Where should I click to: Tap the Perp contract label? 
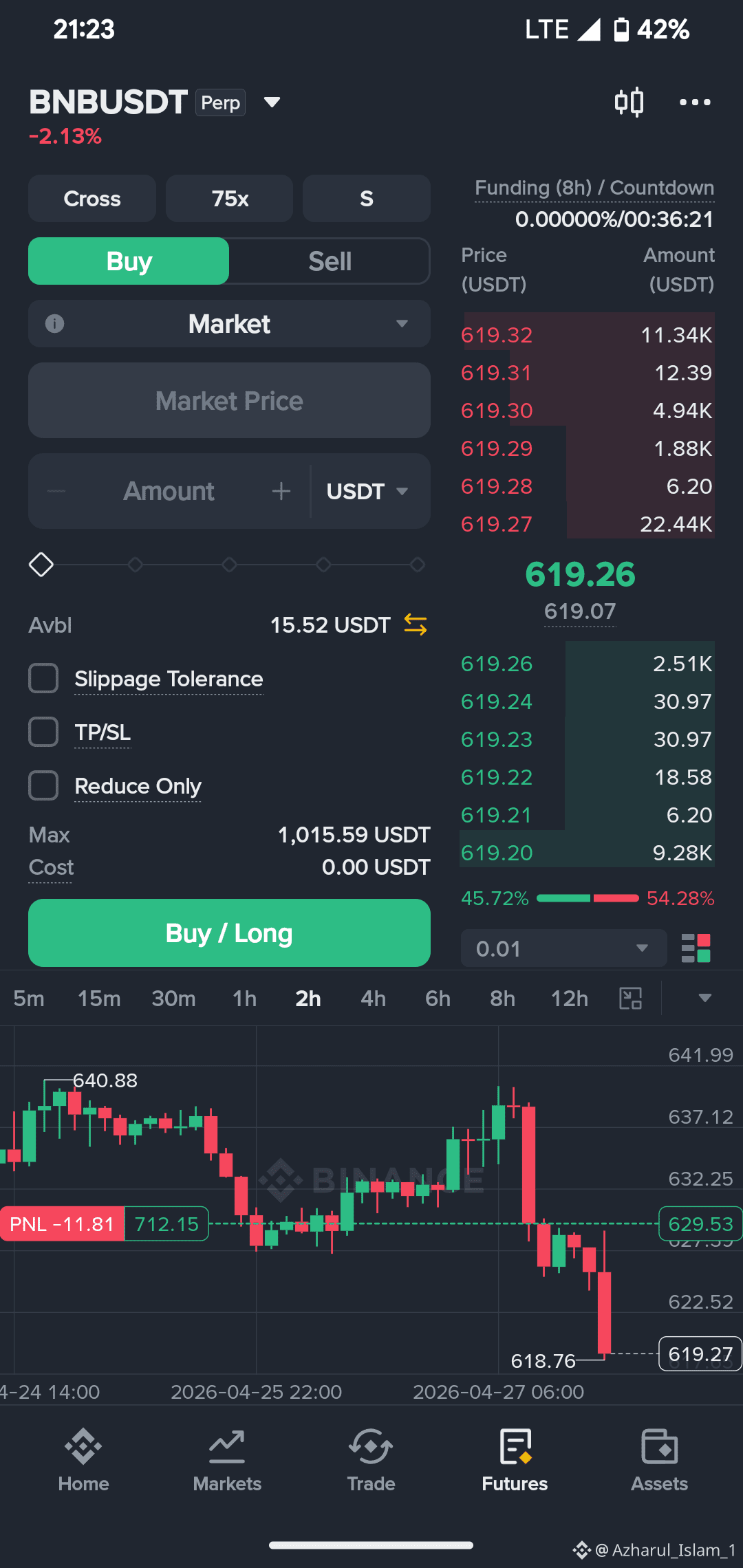point(220,102)
